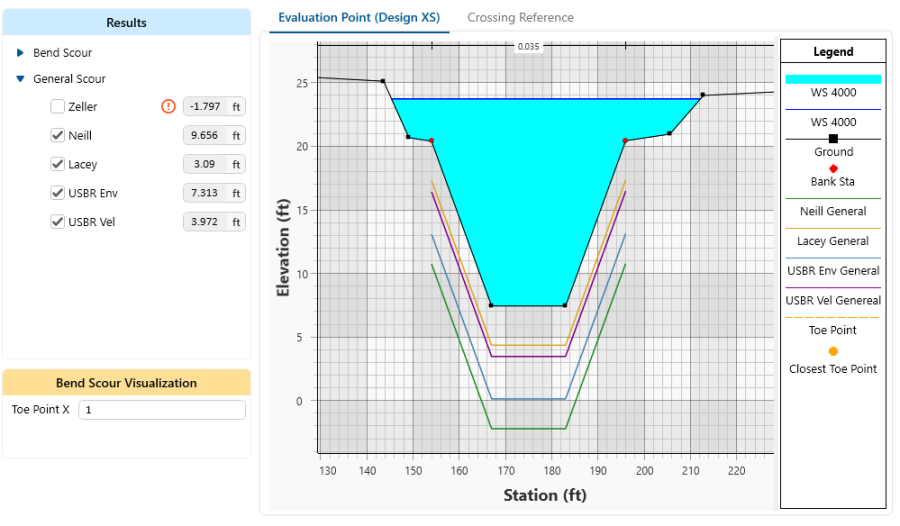Viewport: 900px width, 526px height.
Task: Click the black Ground legend square marker
Action: coord(833,139)
